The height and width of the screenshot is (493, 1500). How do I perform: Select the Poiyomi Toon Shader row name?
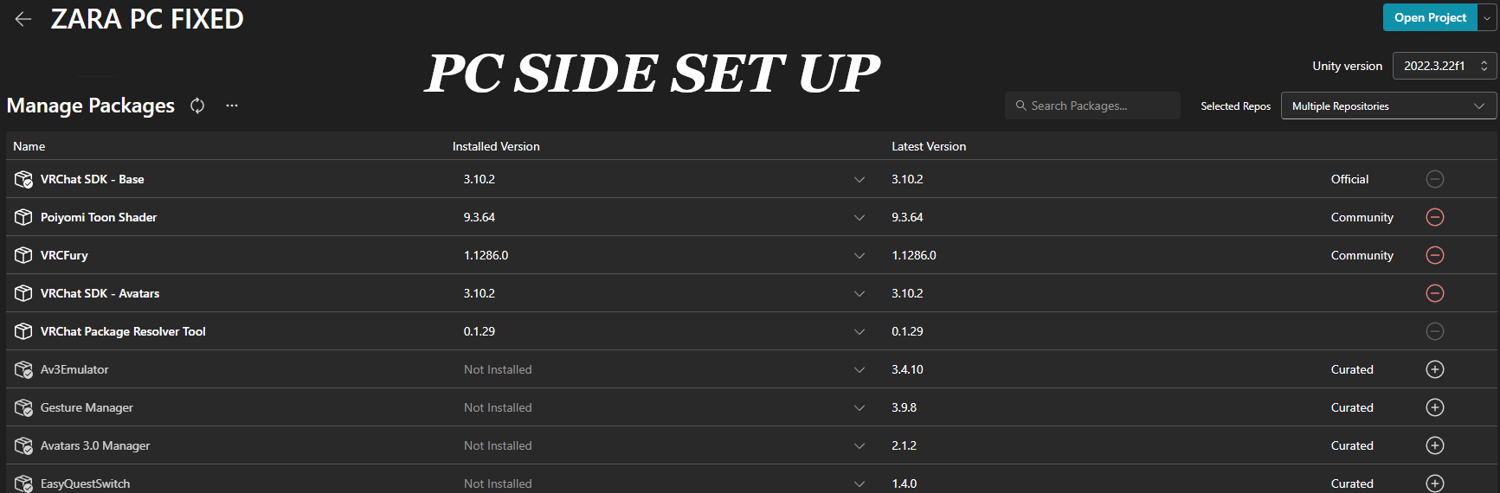[x=98, y=217]
